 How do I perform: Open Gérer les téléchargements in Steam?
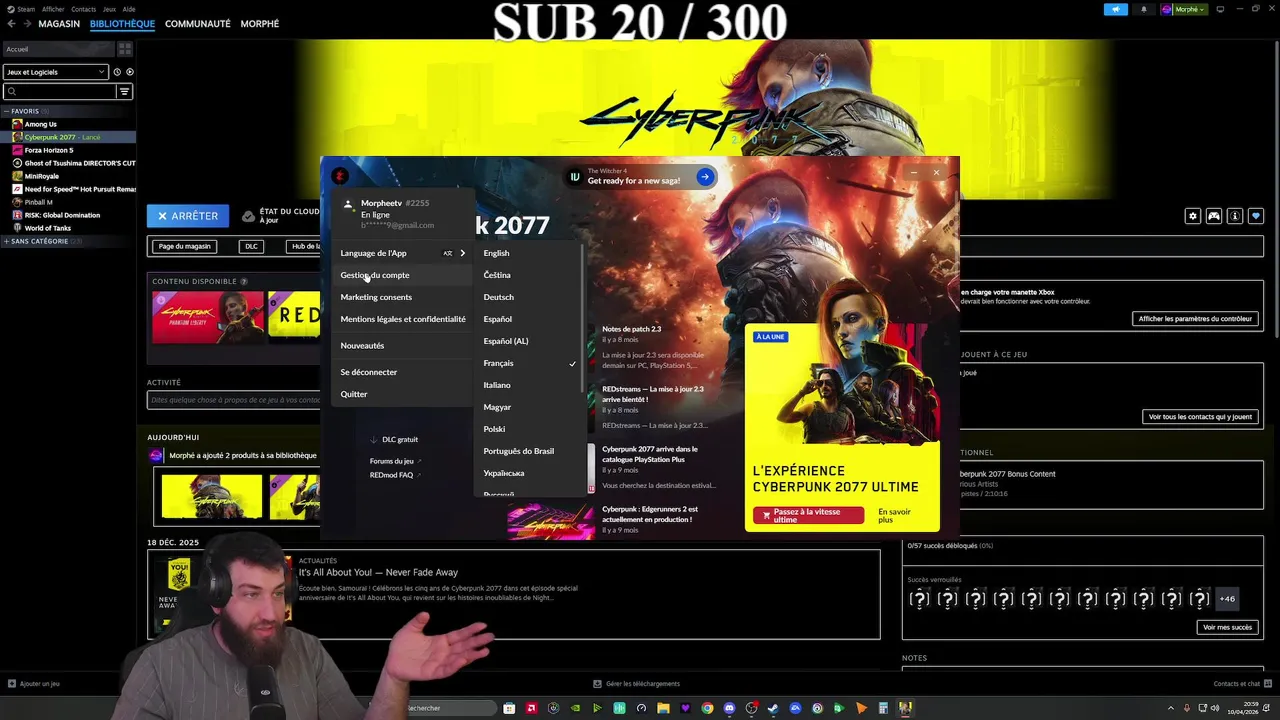(x=637, y=684)
